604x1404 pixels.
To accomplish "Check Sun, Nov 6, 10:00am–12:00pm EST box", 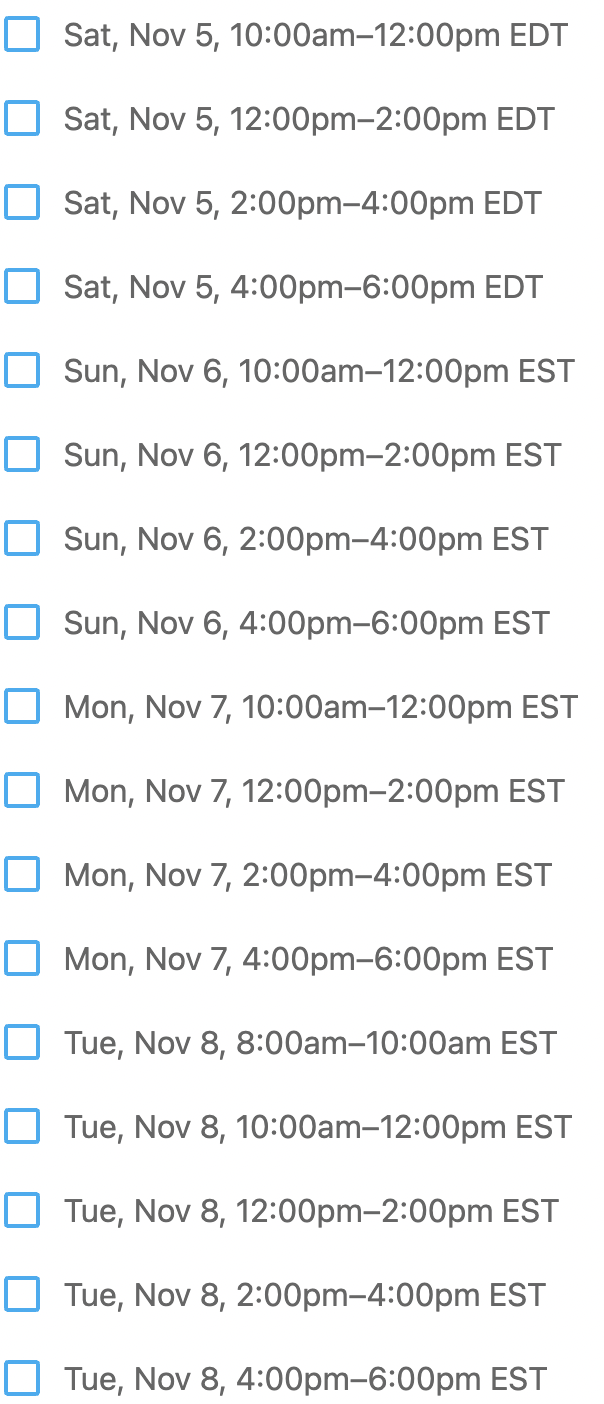I will tap(22, 371).
